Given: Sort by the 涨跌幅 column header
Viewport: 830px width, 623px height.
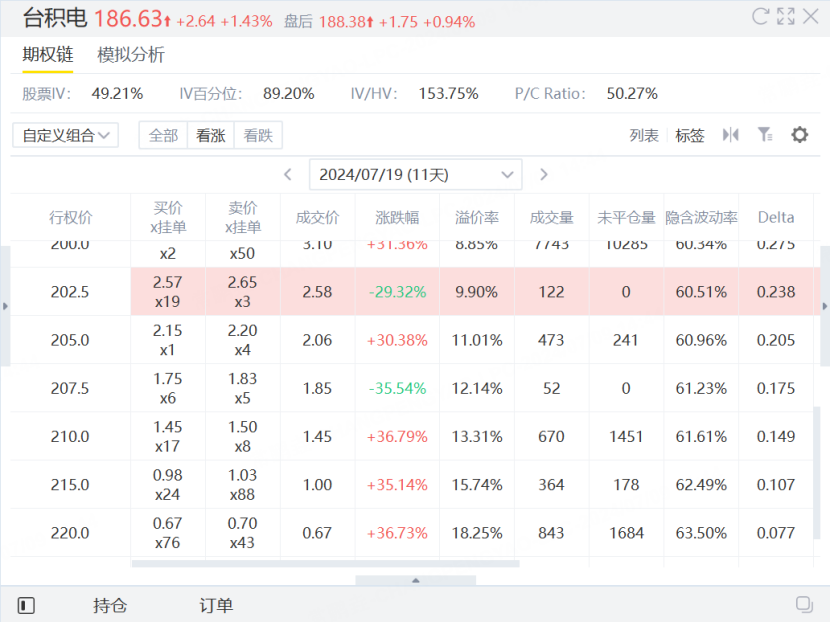Looking at the screenshot, I should [x=397, y=218].
